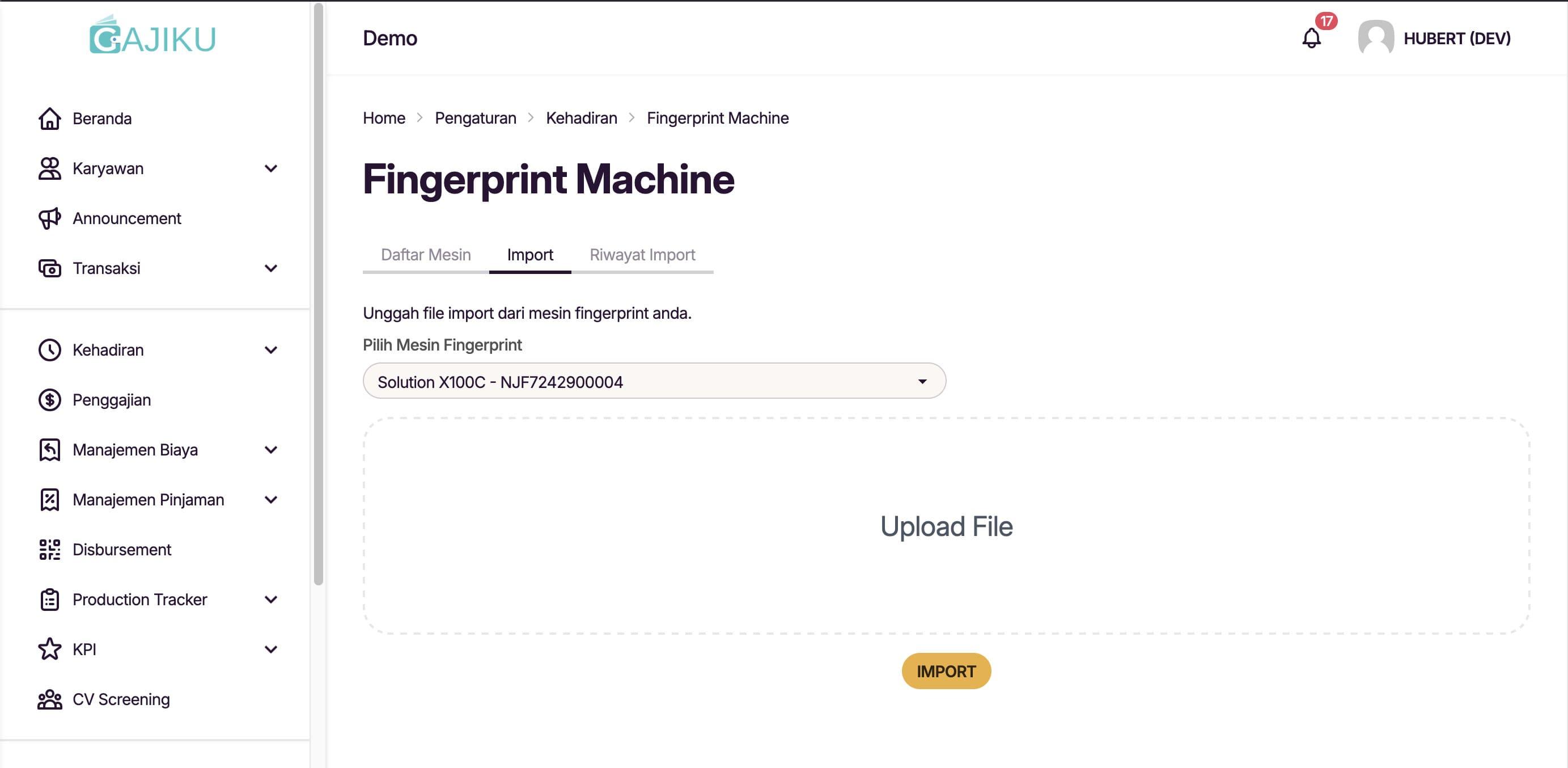Viewport: 1568px width, 768px height.
Task: Select the Karyawan employees icon
Action: (49, 168)
